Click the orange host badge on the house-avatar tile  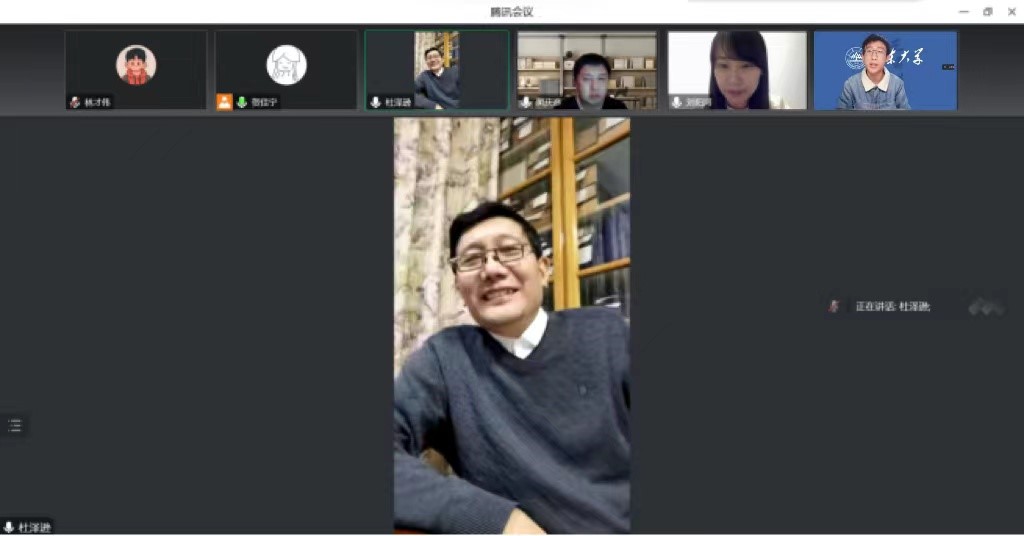225,102
